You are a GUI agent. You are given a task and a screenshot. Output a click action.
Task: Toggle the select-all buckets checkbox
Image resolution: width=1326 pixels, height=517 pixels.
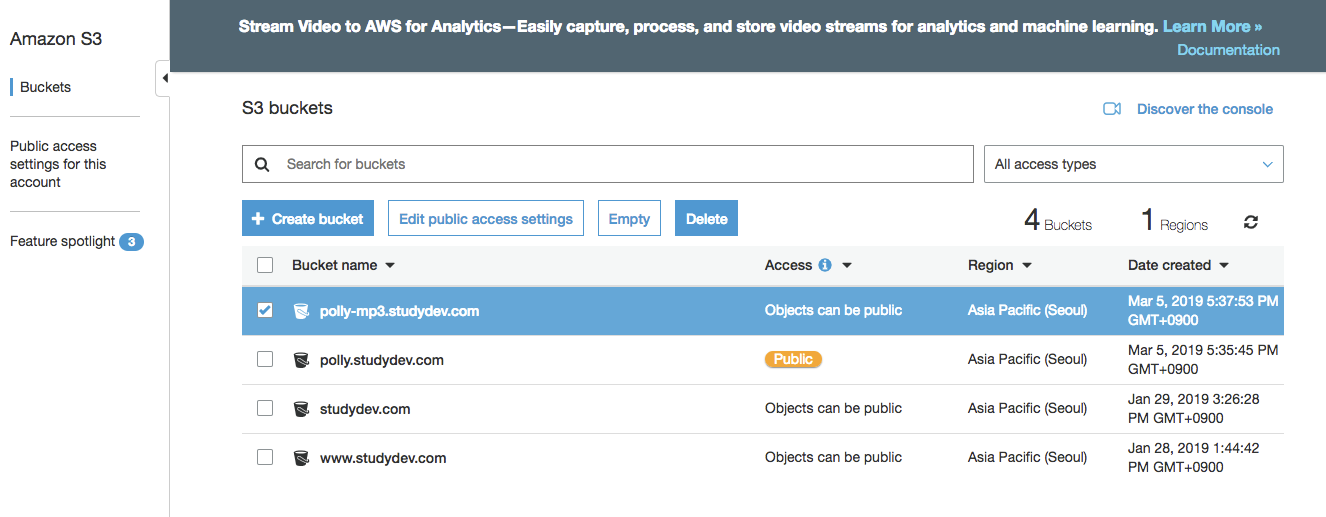click(265, 265)
